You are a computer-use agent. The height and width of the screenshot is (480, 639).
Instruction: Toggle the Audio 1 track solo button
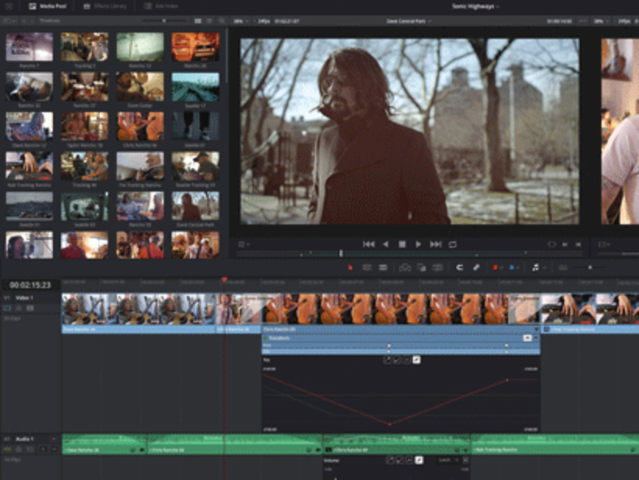click(43, 449)
